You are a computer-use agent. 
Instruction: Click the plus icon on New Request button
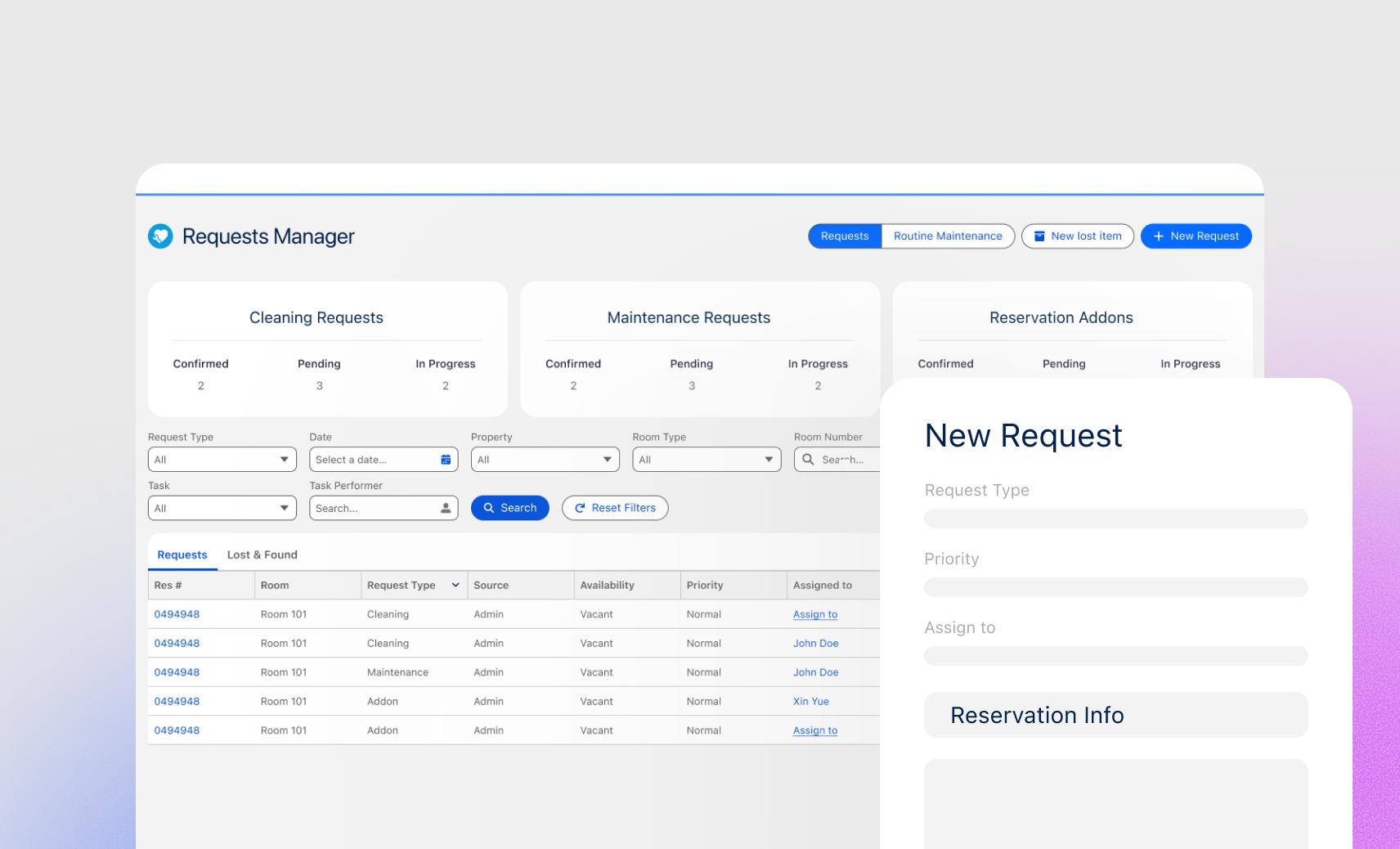click(x=1158, y=236)
